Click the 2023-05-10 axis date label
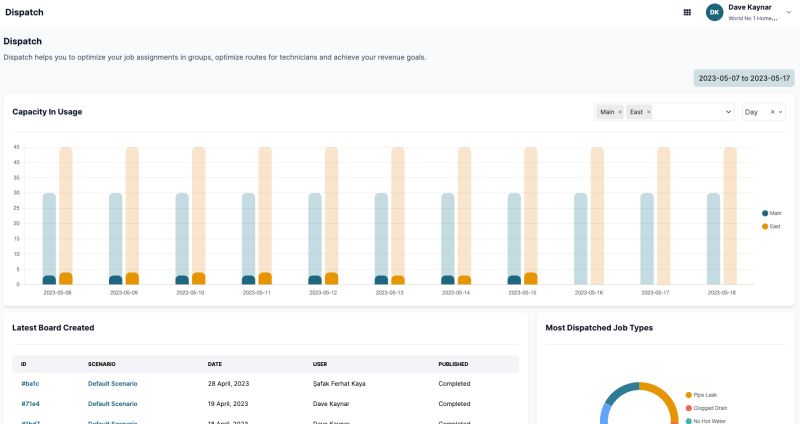 (x=190, y=293)
